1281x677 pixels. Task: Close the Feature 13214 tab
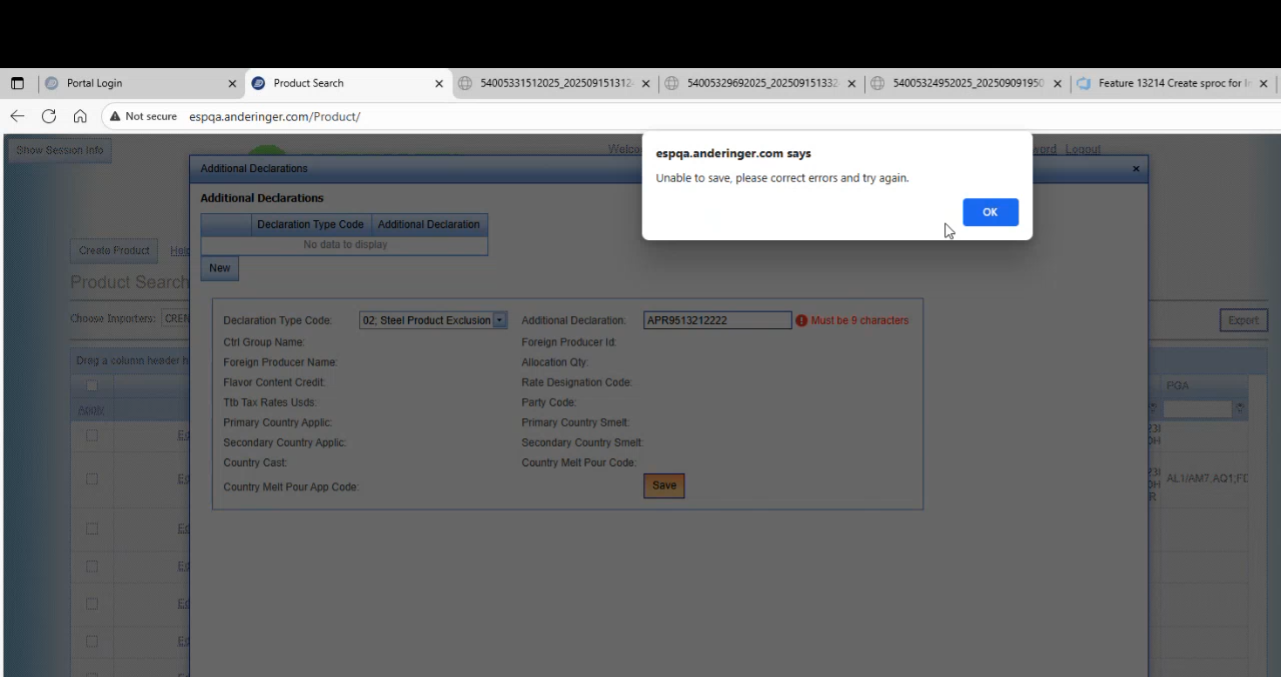1263,84
